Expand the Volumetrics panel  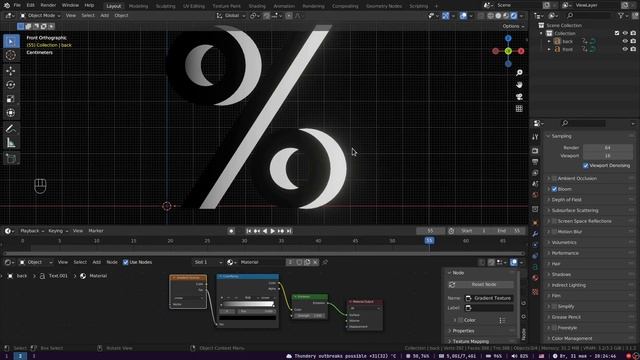(564, 242)
